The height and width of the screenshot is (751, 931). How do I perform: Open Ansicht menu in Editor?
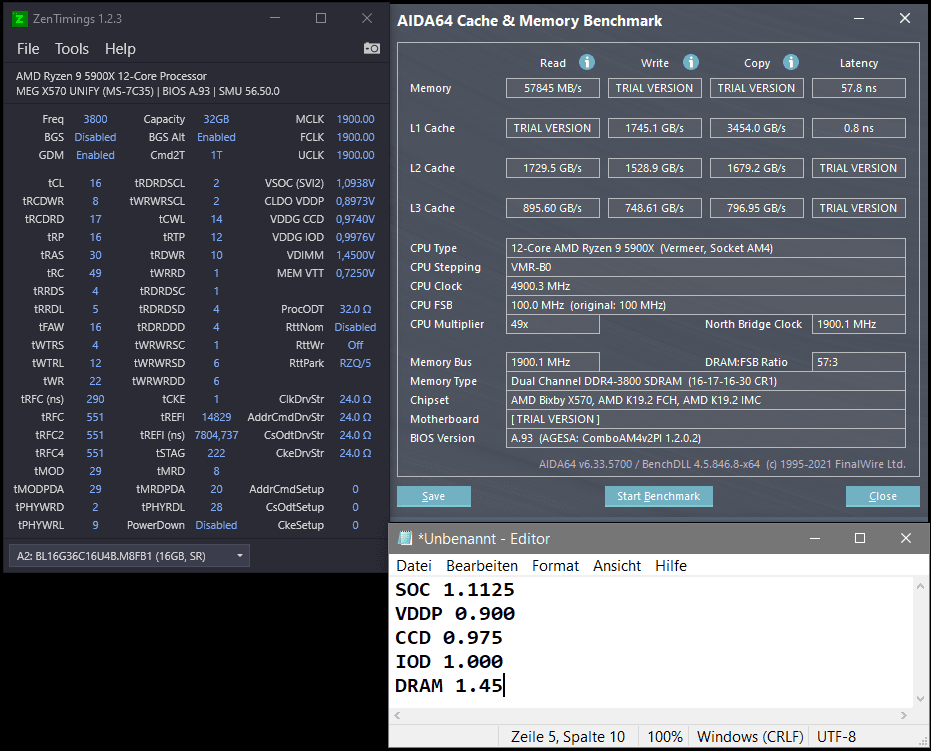coord(617,566)
